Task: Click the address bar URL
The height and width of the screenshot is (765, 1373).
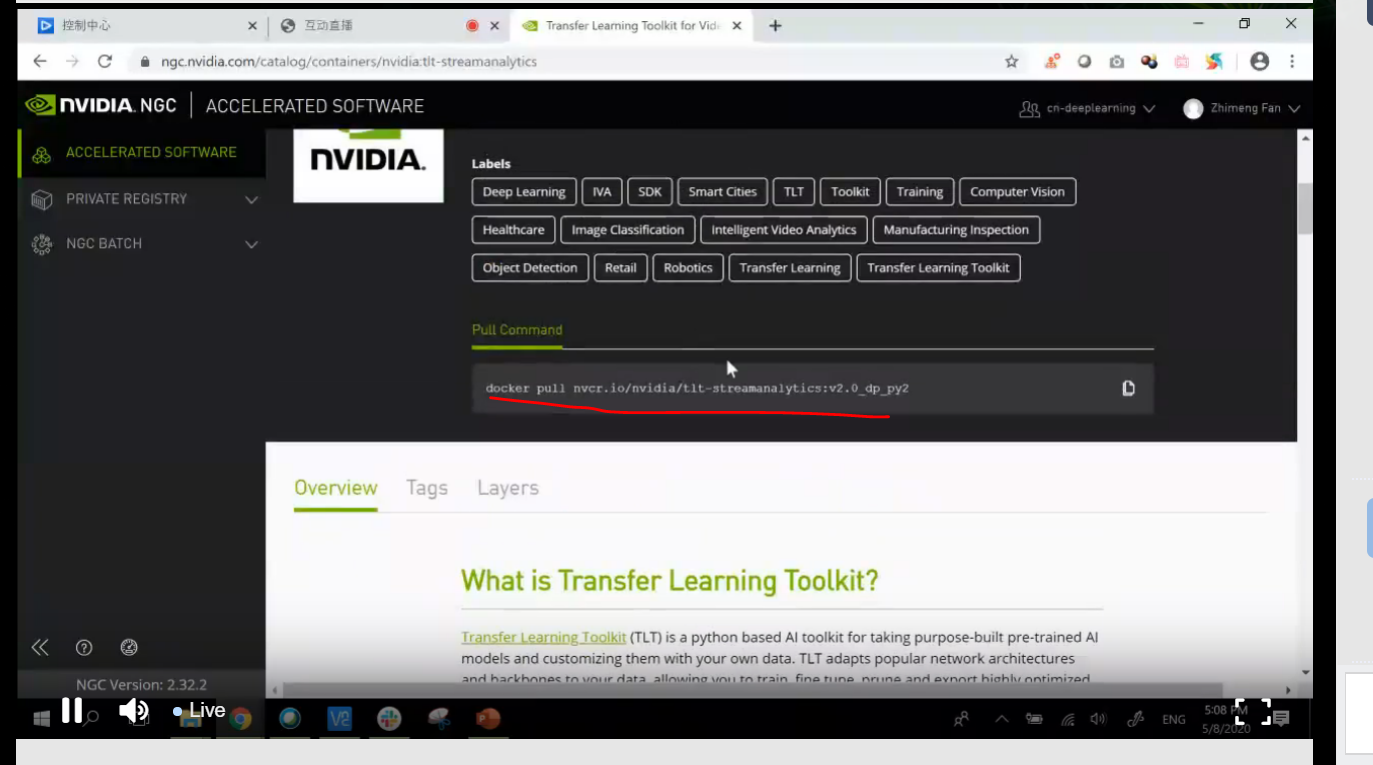Action: point(349,61)
